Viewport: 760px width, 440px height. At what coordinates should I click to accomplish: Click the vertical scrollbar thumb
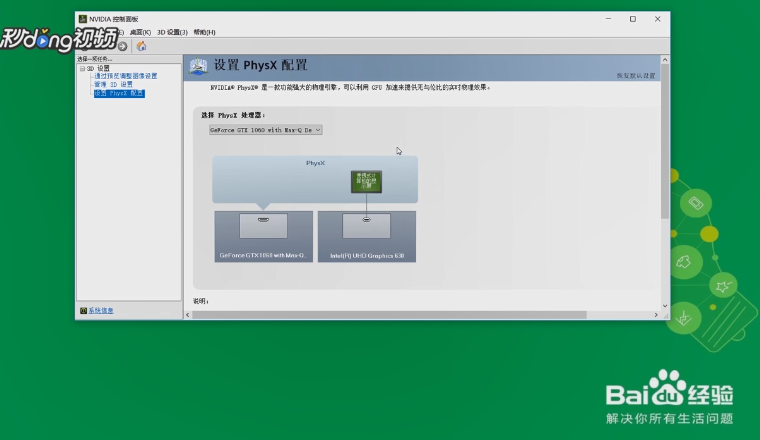pyautogui.click(x=665, y=141)
